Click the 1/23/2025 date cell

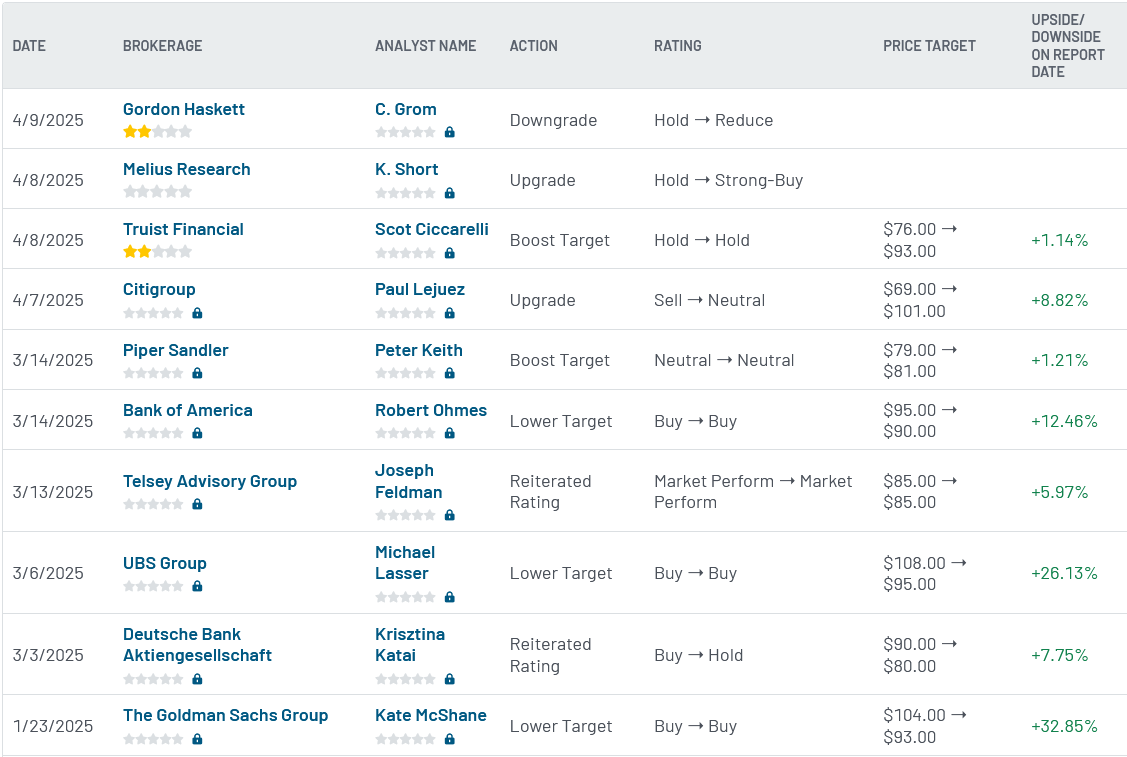point(52,726)
